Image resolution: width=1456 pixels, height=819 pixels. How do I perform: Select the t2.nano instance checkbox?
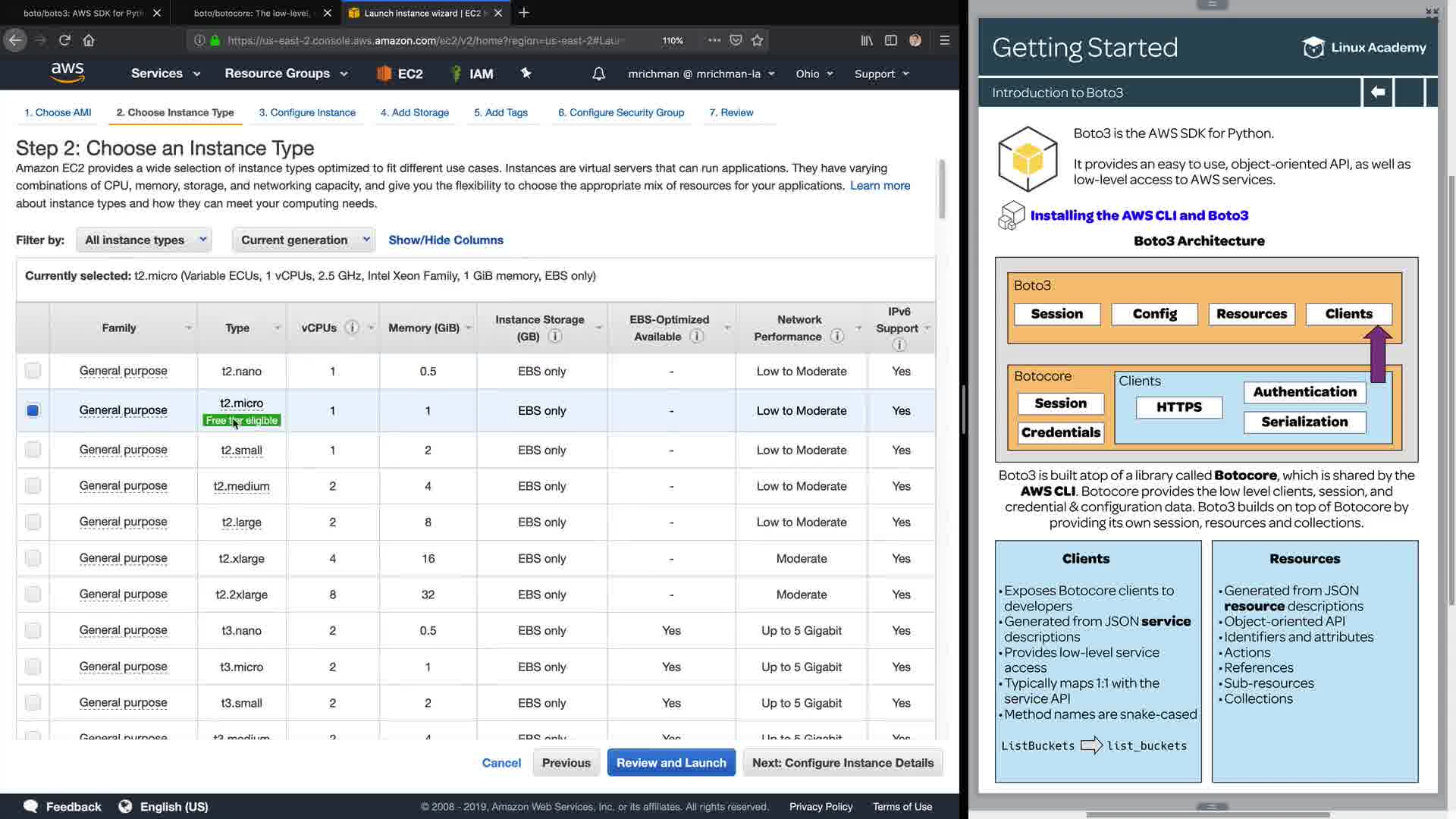click(x=33, y=371)
